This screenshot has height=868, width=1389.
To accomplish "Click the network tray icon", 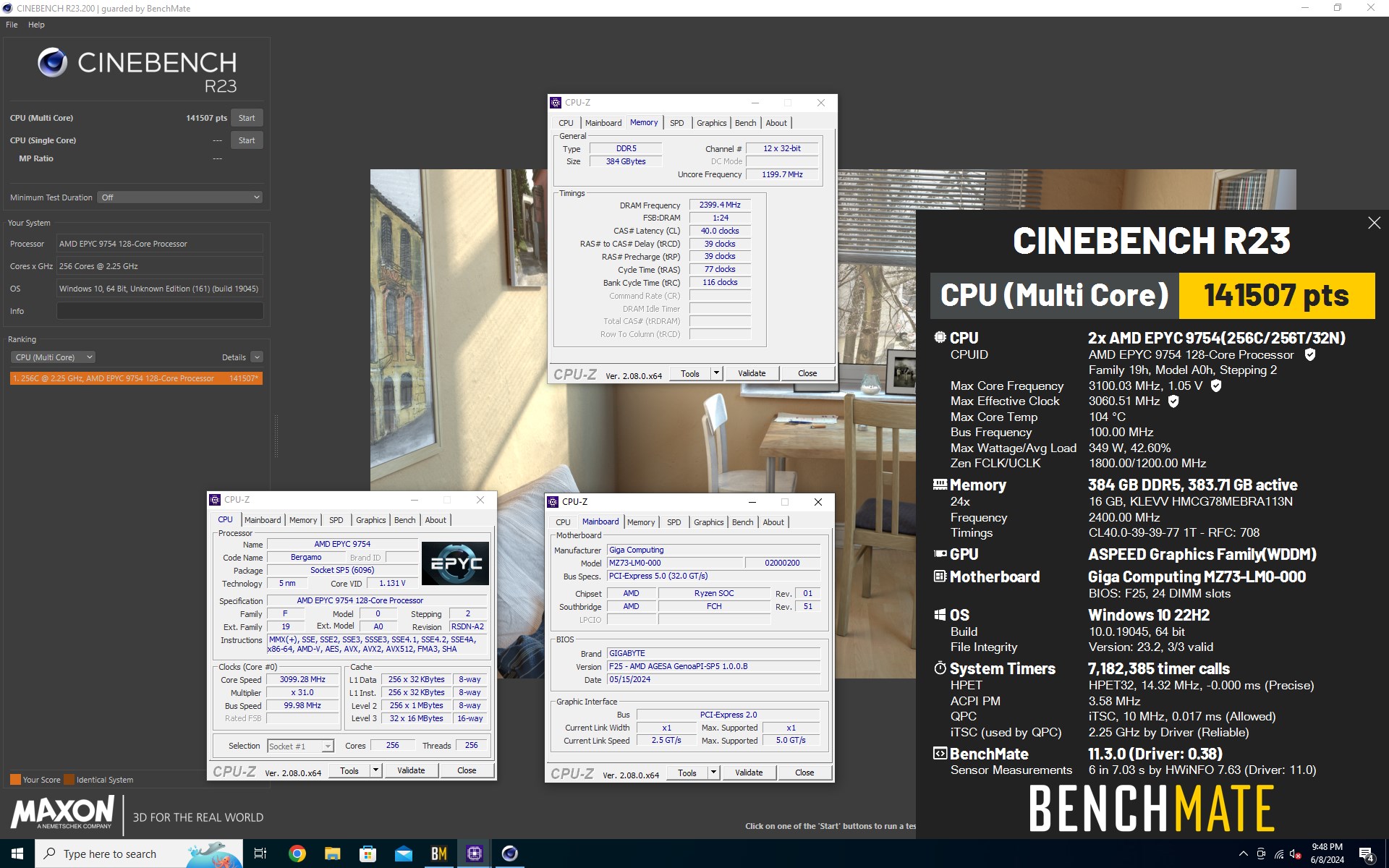I will pos(1278,854).
